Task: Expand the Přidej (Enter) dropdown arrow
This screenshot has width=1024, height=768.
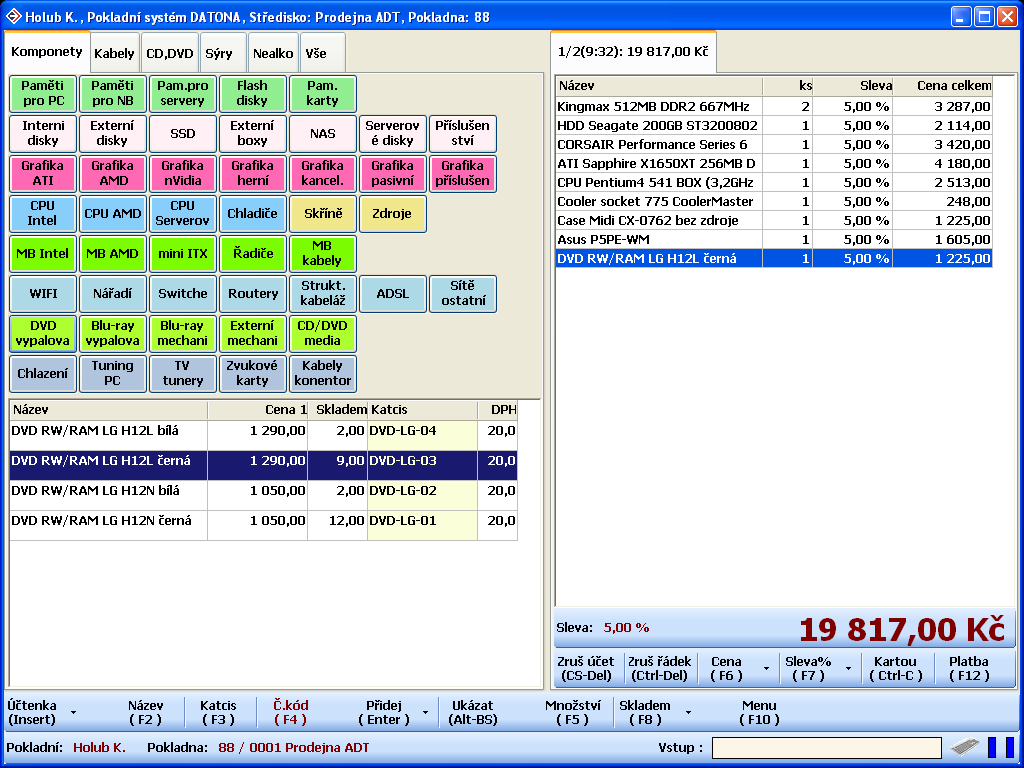Action: pyautogui.click(x=425, y=712)
